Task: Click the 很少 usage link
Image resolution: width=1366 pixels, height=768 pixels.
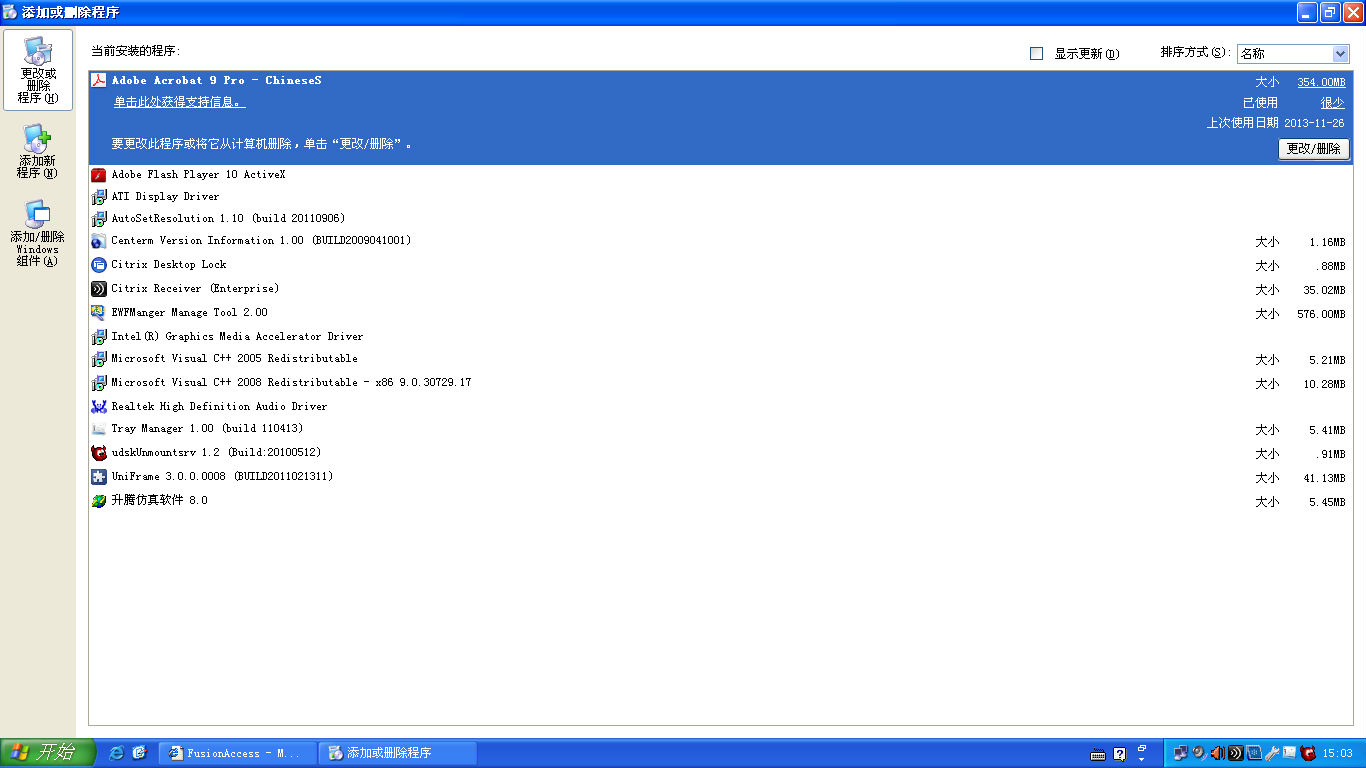Action: click(1333, 103)
